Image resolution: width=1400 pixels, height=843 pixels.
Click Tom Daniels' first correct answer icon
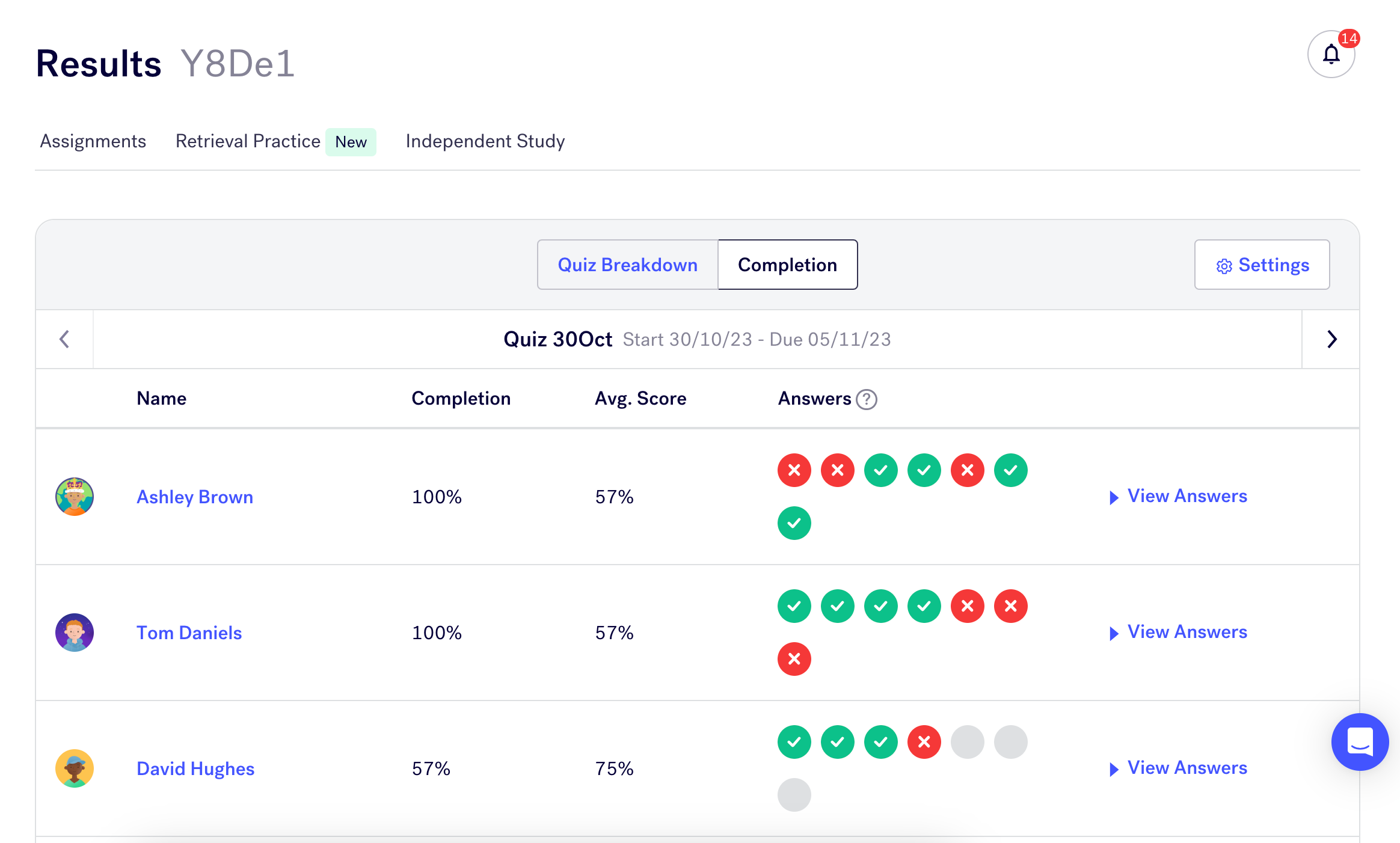tap(794, 606)
